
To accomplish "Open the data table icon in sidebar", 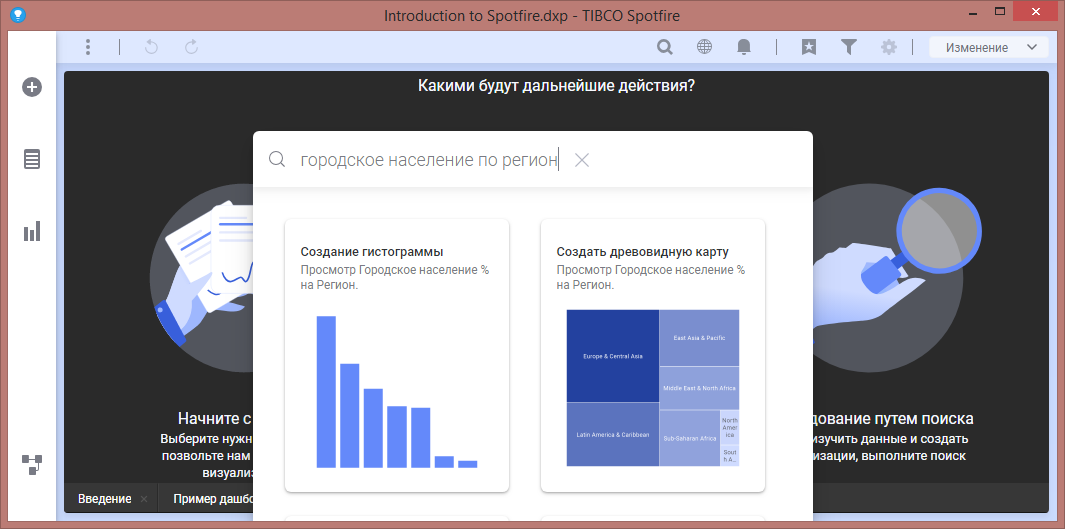I will (32, 159).
